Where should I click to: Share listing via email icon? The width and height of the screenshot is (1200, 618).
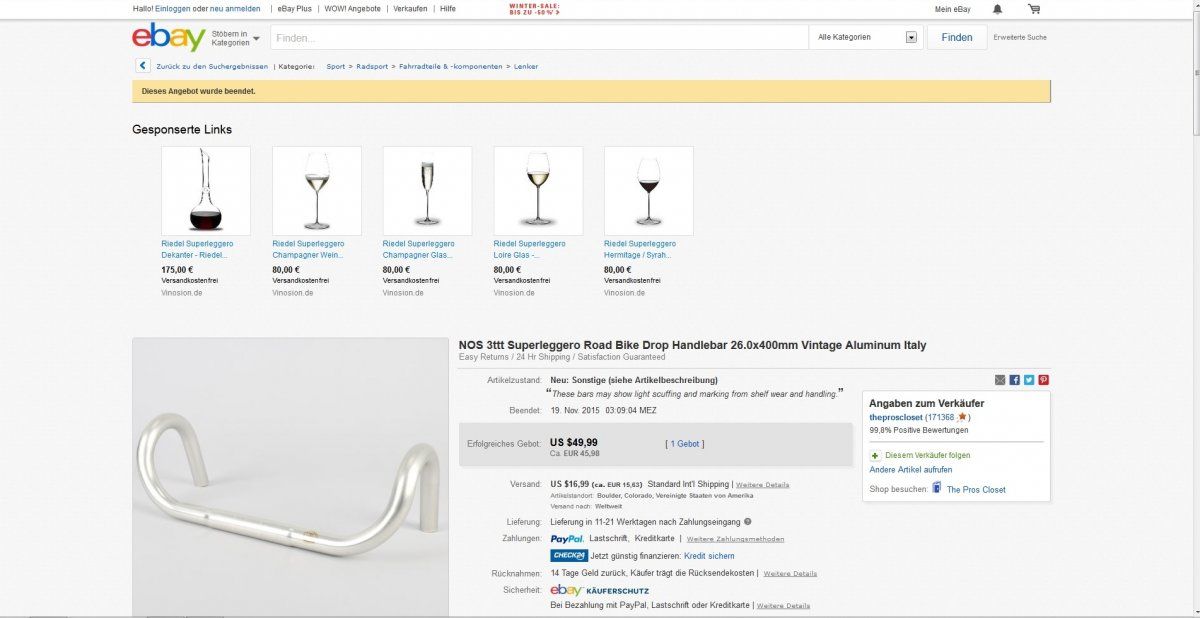coord(1000,380)
